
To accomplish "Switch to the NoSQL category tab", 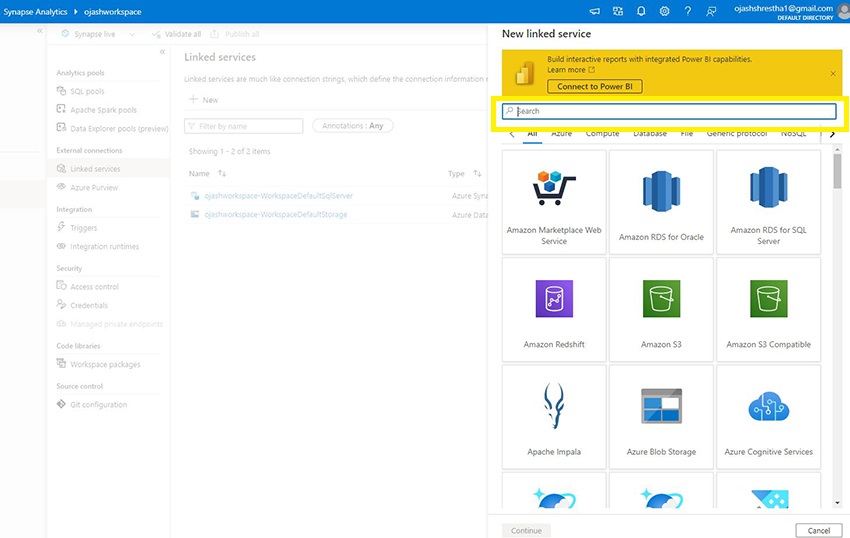I will (x=794, y=133).
